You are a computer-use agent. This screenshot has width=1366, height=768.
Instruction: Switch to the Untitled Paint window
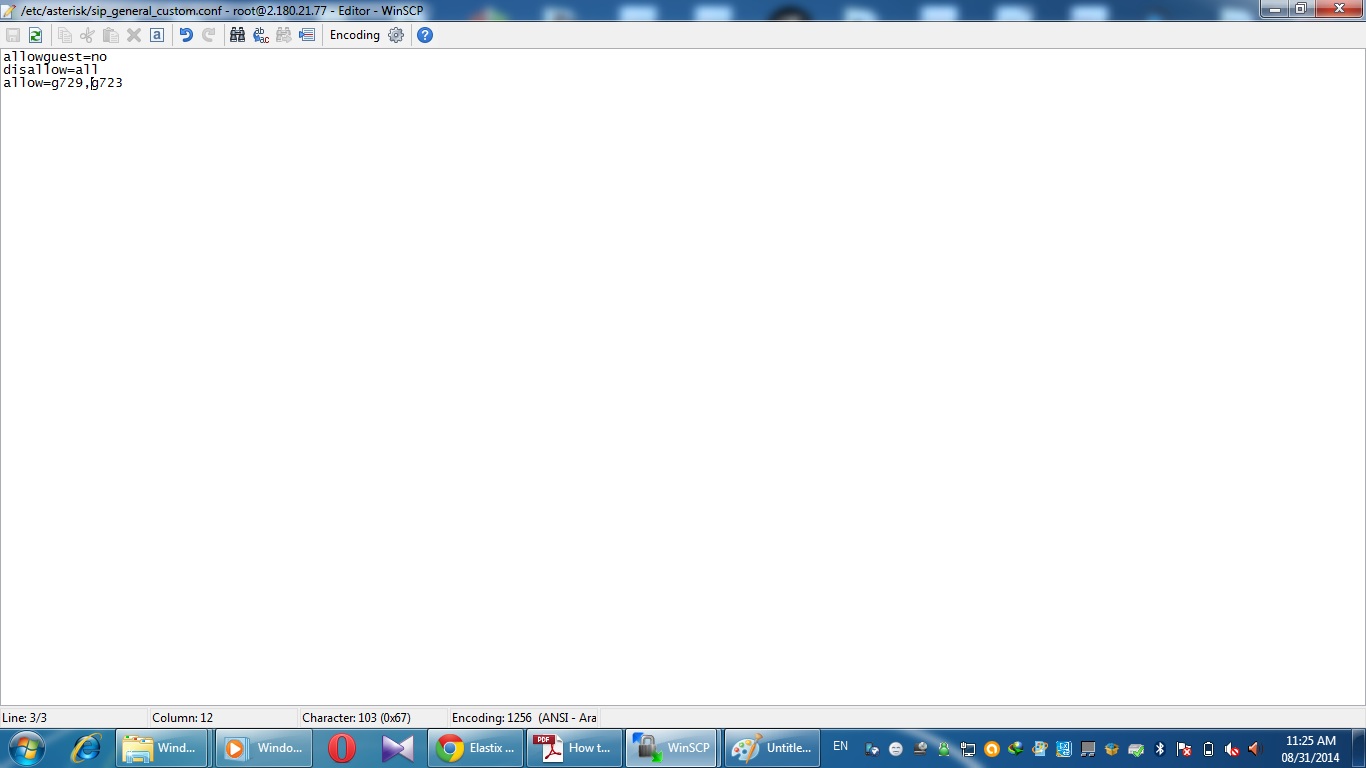coord(771,748)
